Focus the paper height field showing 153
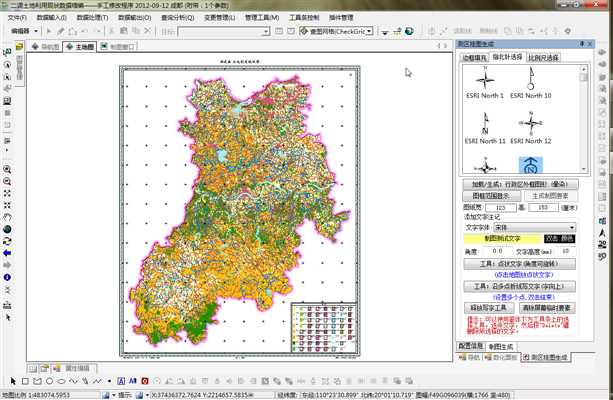The height and width of the screenshot is (400, 613). (543, 208)
